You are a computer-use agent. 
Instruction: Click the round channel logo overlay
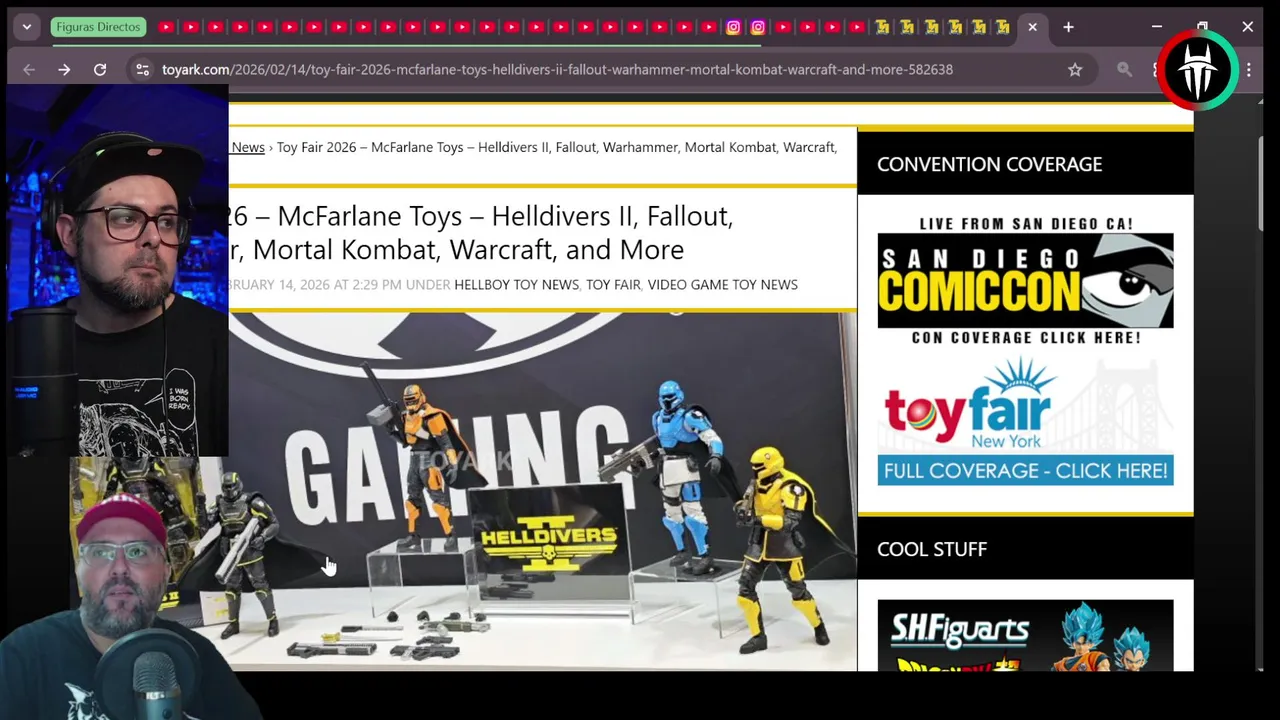pos(1198,70)
